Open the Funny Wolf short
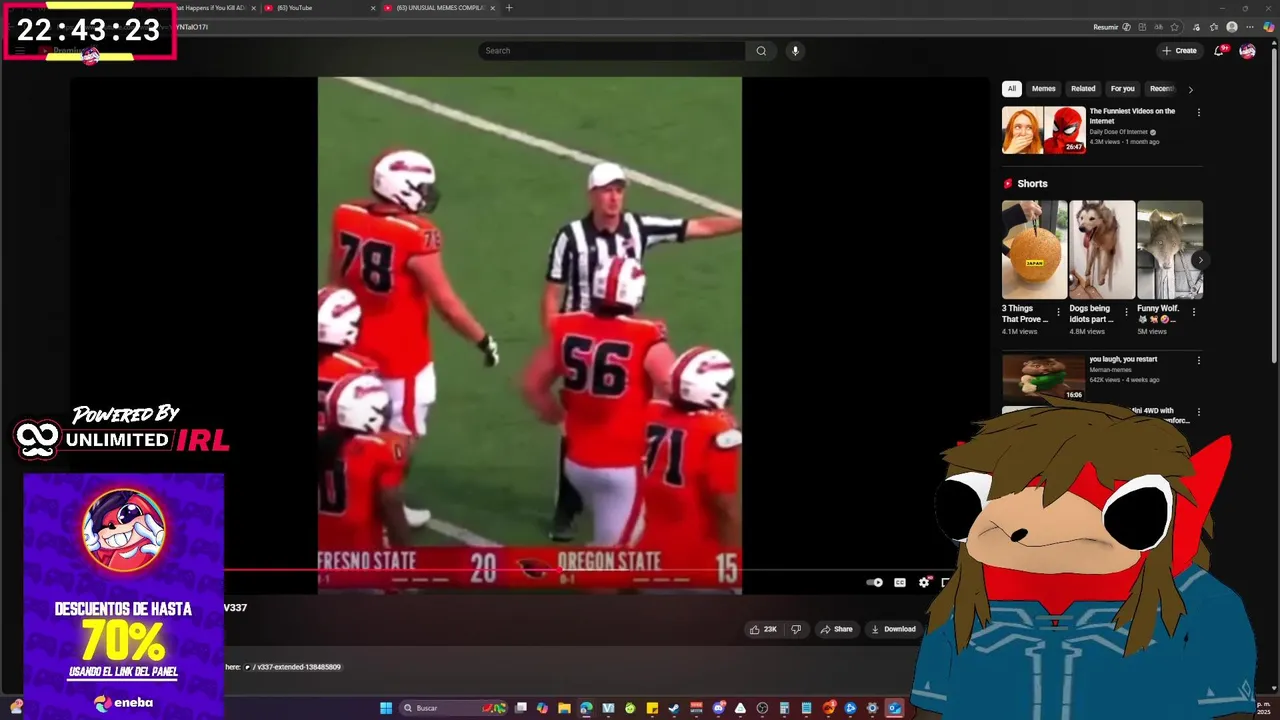 click(1170, 250)
